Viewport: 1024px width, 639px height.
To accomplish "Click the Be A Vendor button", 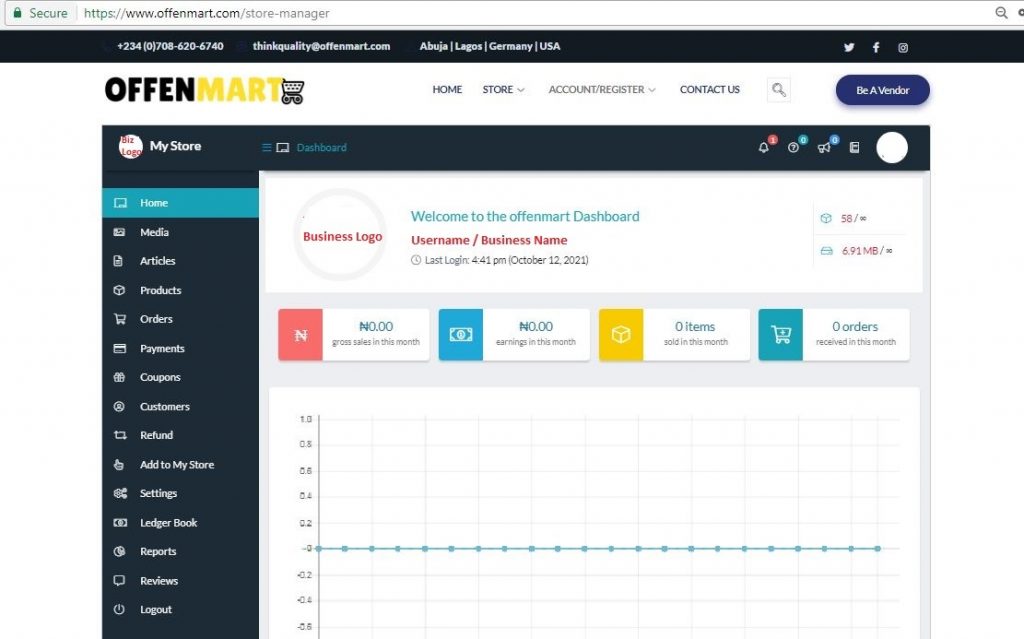I will click(x=882, y=90).
